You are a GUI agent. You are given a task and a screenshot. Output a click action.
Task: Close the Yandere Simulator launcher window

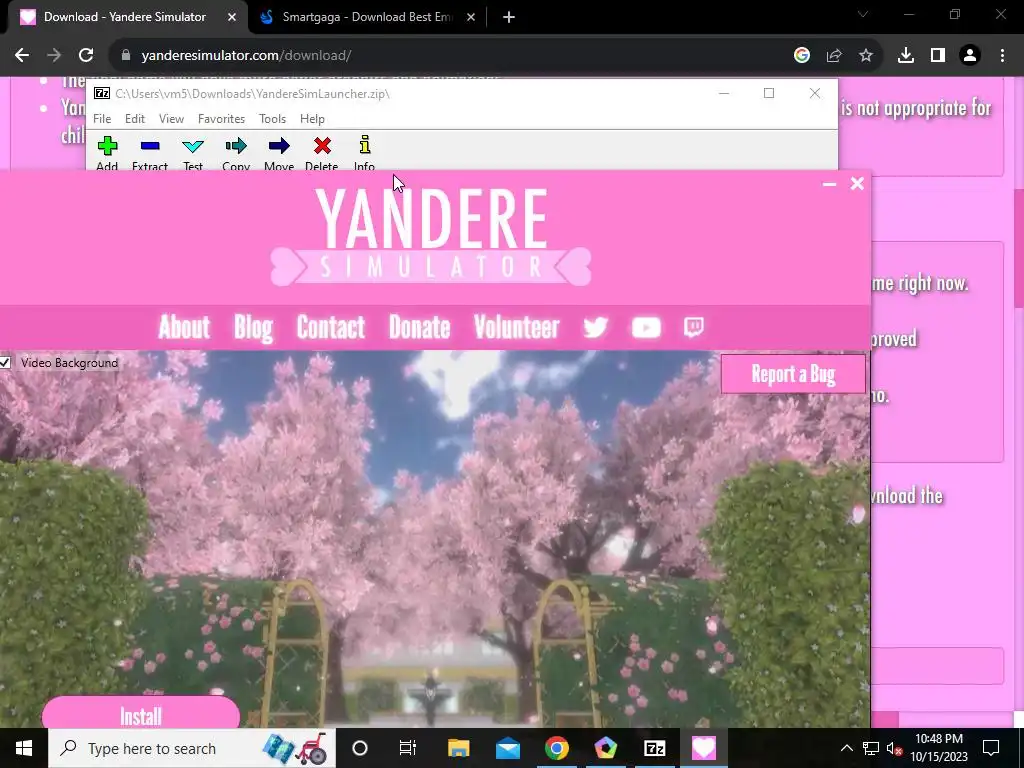(x=857, y=184)
